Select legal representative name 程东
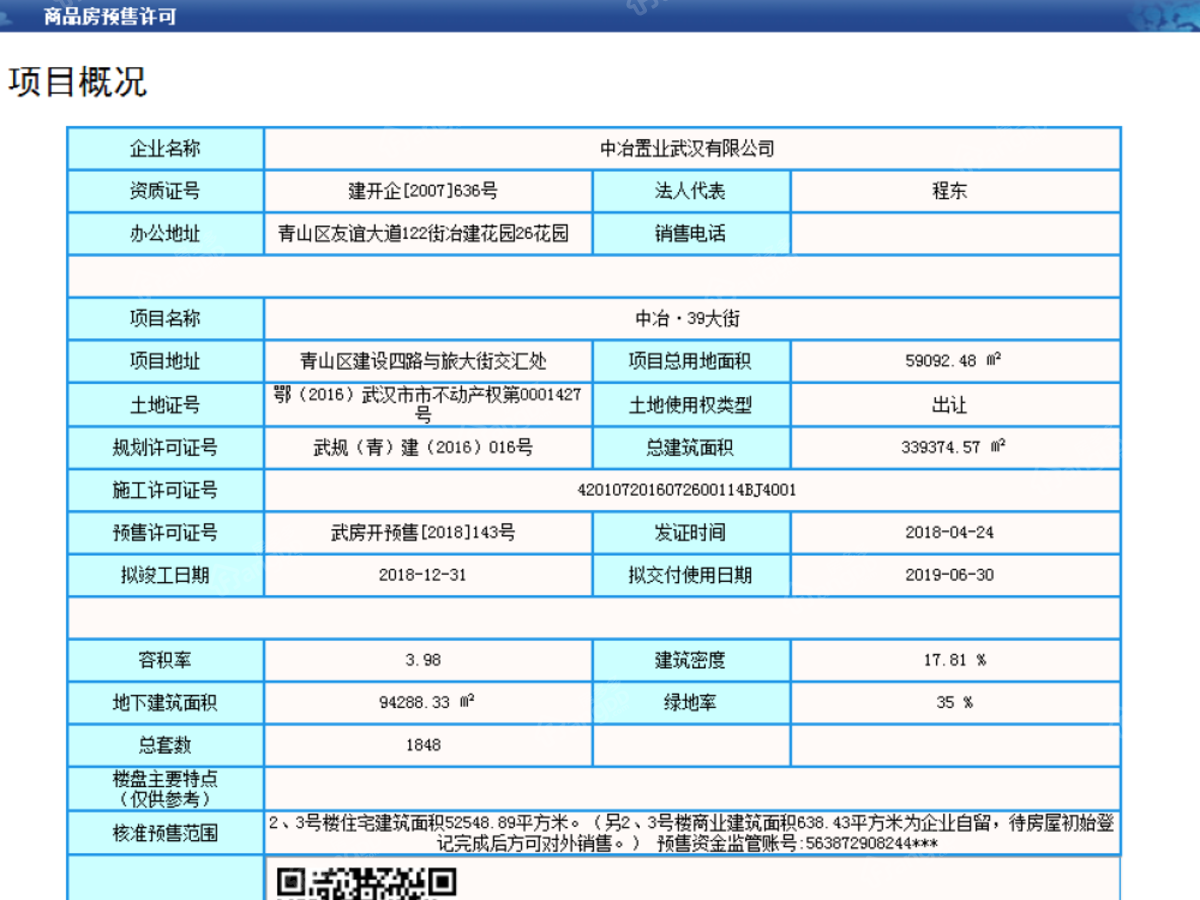 [x=950, y=191]
